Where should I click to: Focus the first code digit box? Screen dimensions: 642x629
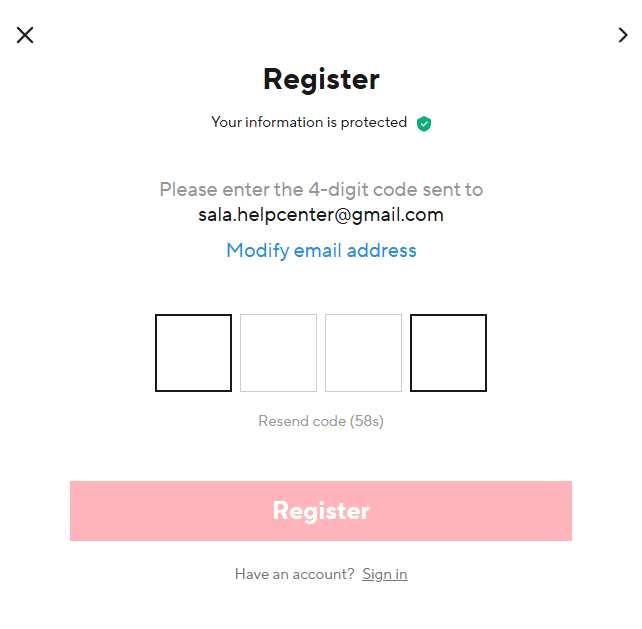click(x=193, y=353)
